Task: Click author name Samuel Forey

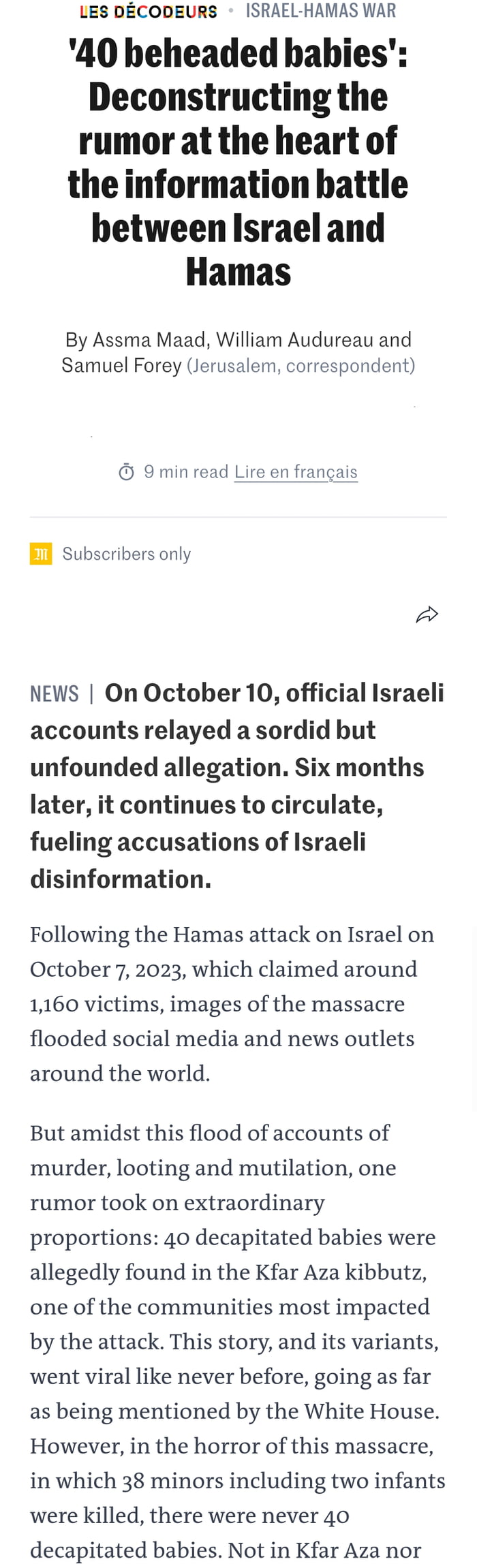Action: (121, 366)
